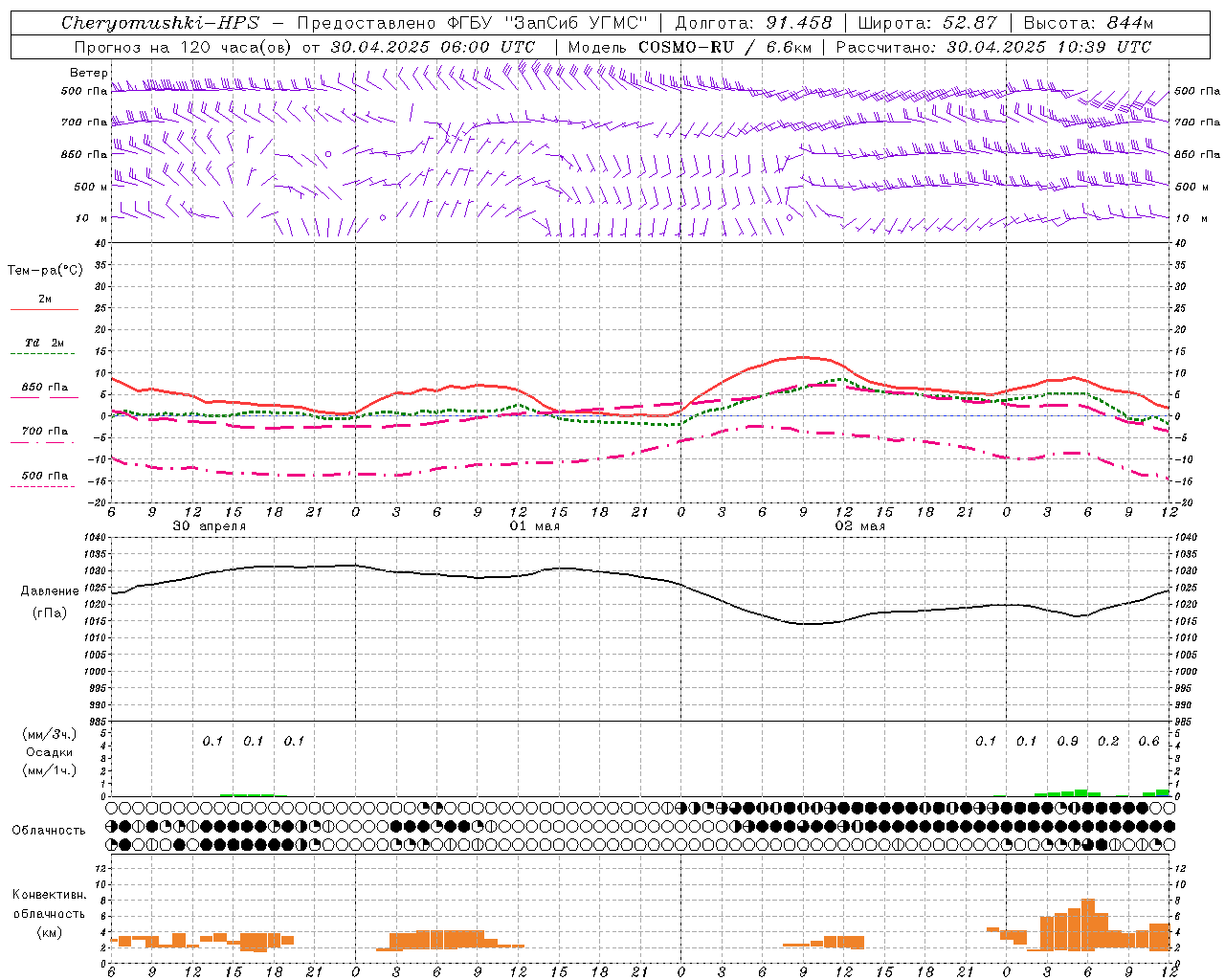Click the dash-dot line sample under legend '500 гПа'
This screenshot has height=980, width=1225.
coord(42,486)
